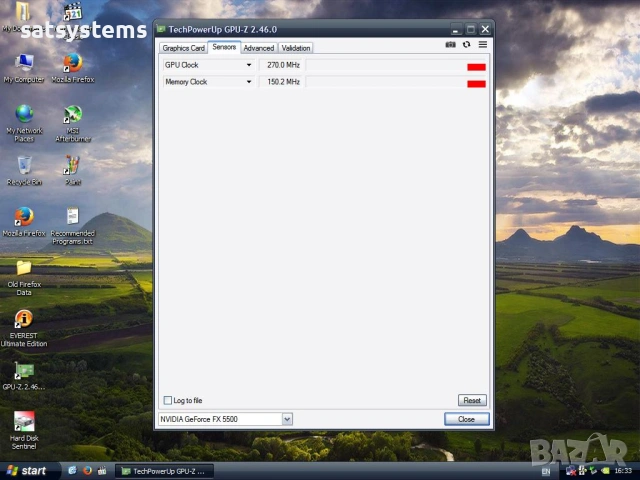Click the 270.0 MHz GPU Clock value
The width and height of the screenshot is (640, 480).
[x=283, y=65]
